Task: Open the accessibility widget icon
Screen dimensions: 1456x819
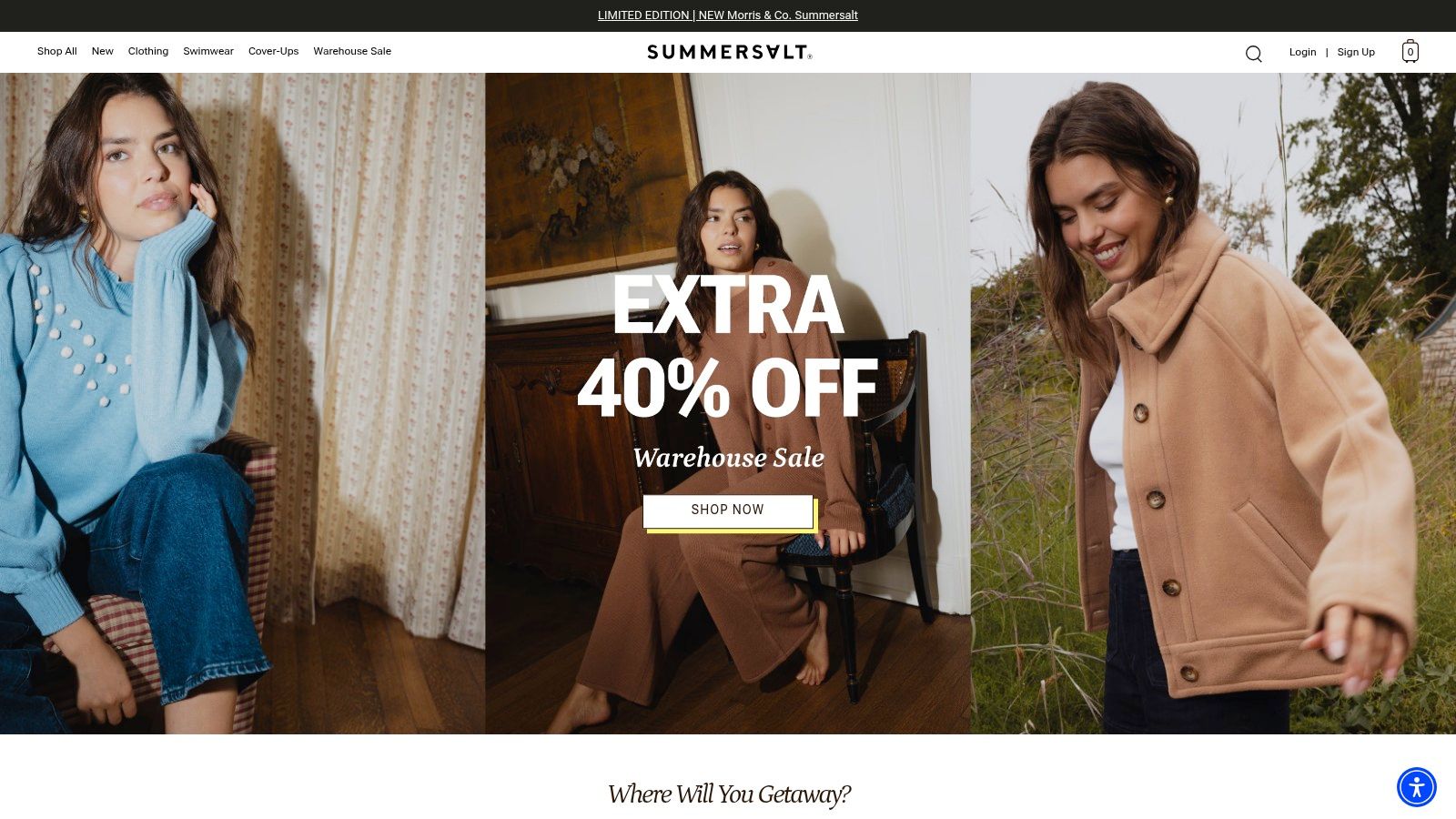Action: [x=1417, y=787]
